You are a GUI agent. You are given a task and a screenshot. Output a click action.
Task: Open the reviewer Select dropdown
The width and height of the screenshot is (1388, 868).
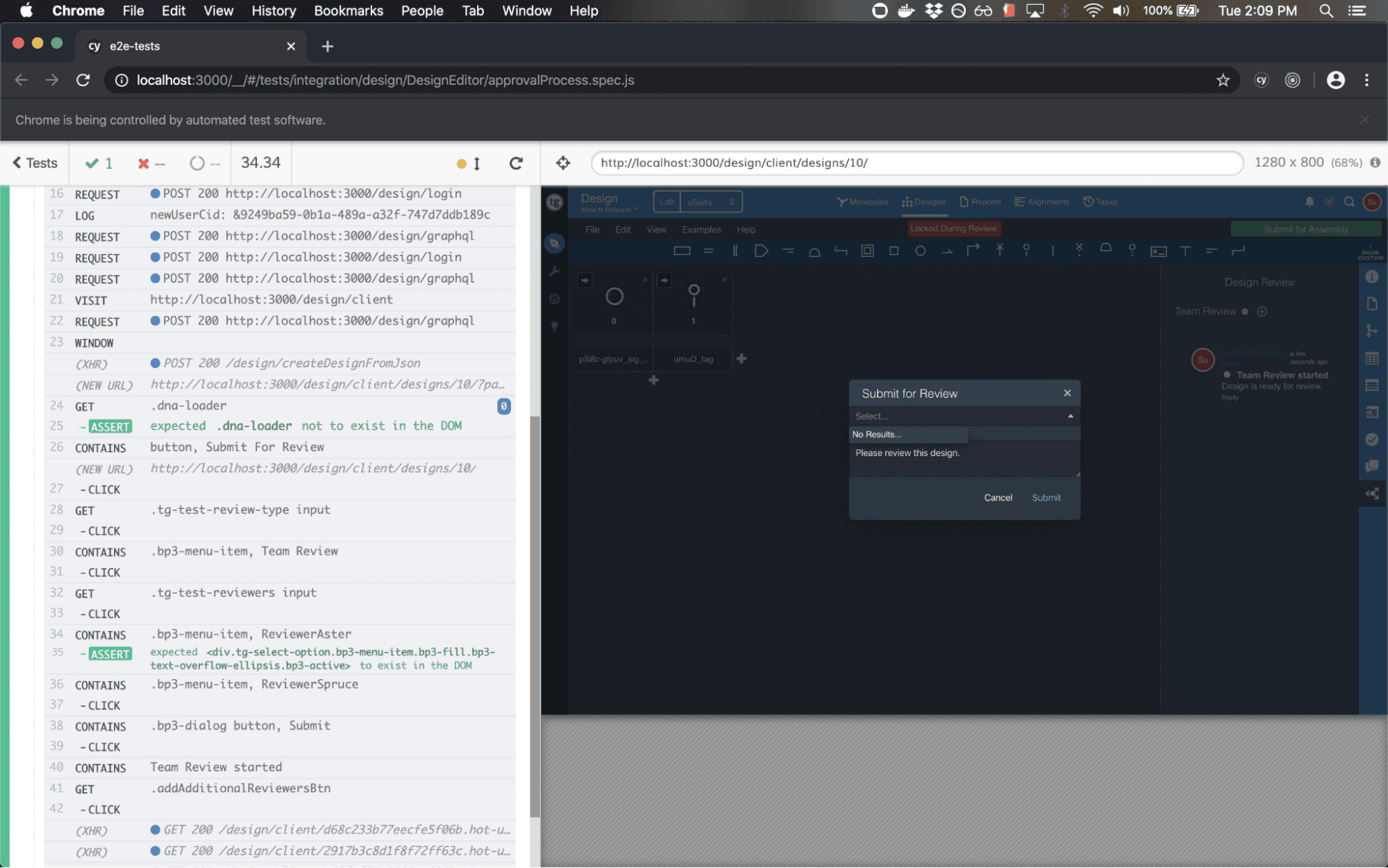(964, 416)
